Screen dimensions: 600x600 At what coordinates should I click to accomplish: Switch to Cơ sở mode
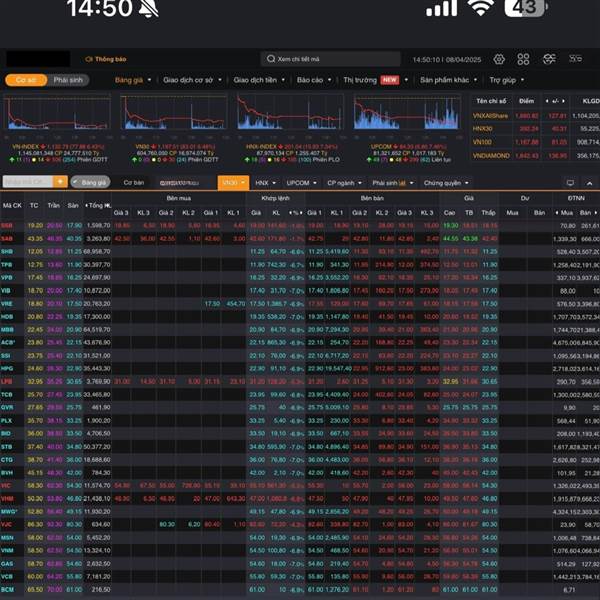(x=26, y=80)
